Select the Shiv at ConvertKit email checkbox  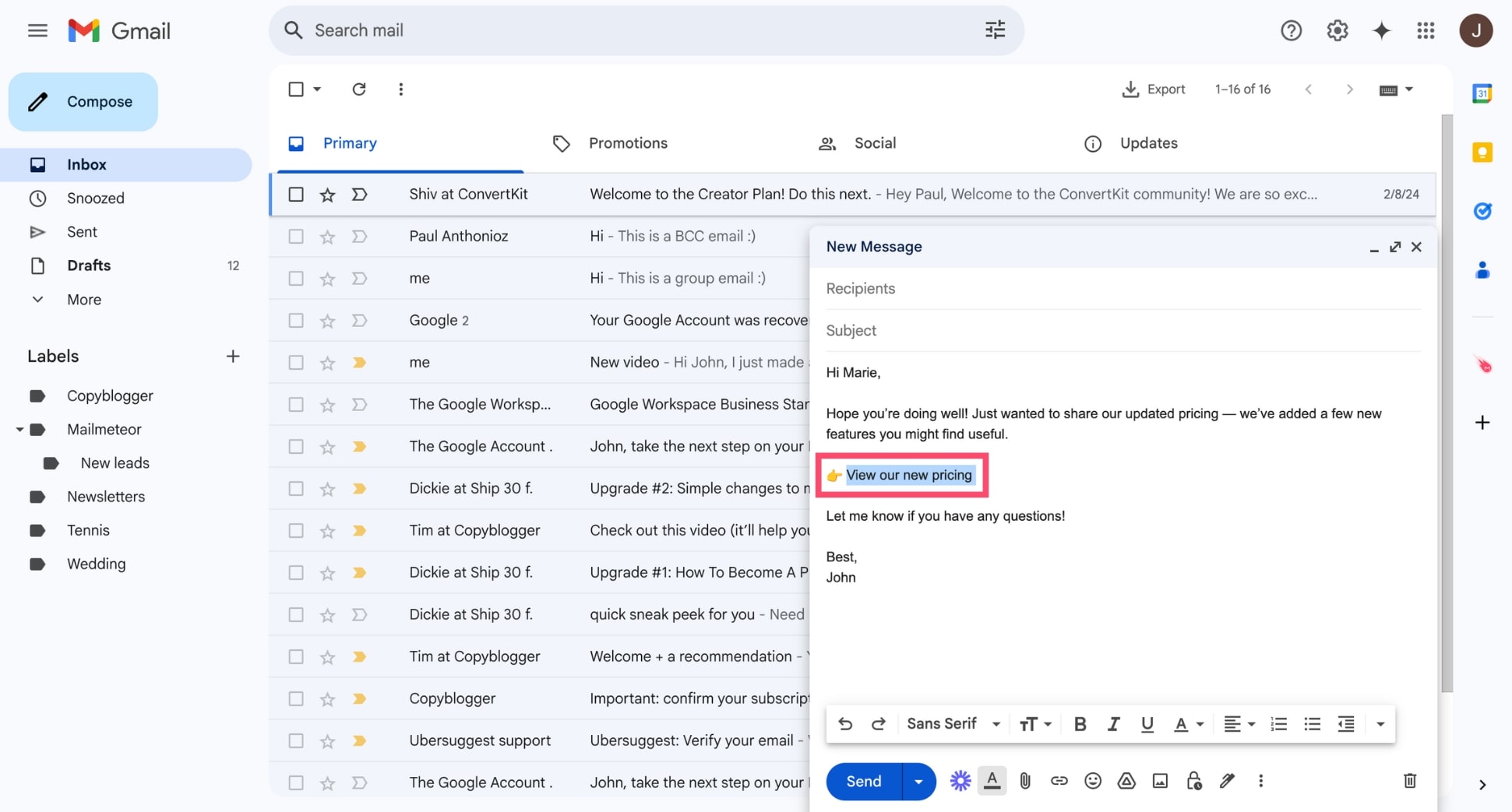(x=295, y=194)
